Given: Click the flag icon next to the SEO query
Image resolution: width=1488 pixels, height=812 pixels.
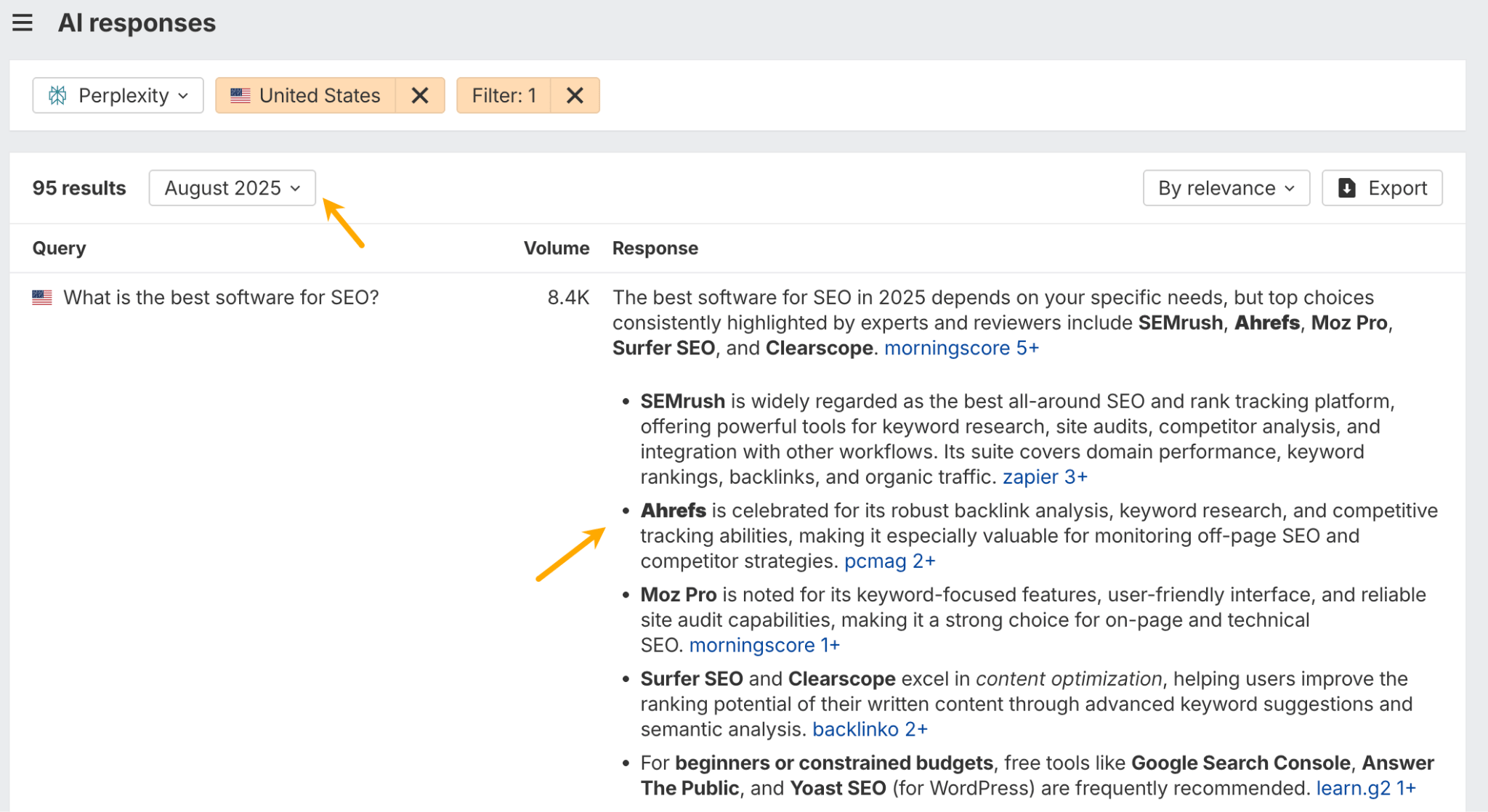Looking at the screenshot, I should point(41,296).
